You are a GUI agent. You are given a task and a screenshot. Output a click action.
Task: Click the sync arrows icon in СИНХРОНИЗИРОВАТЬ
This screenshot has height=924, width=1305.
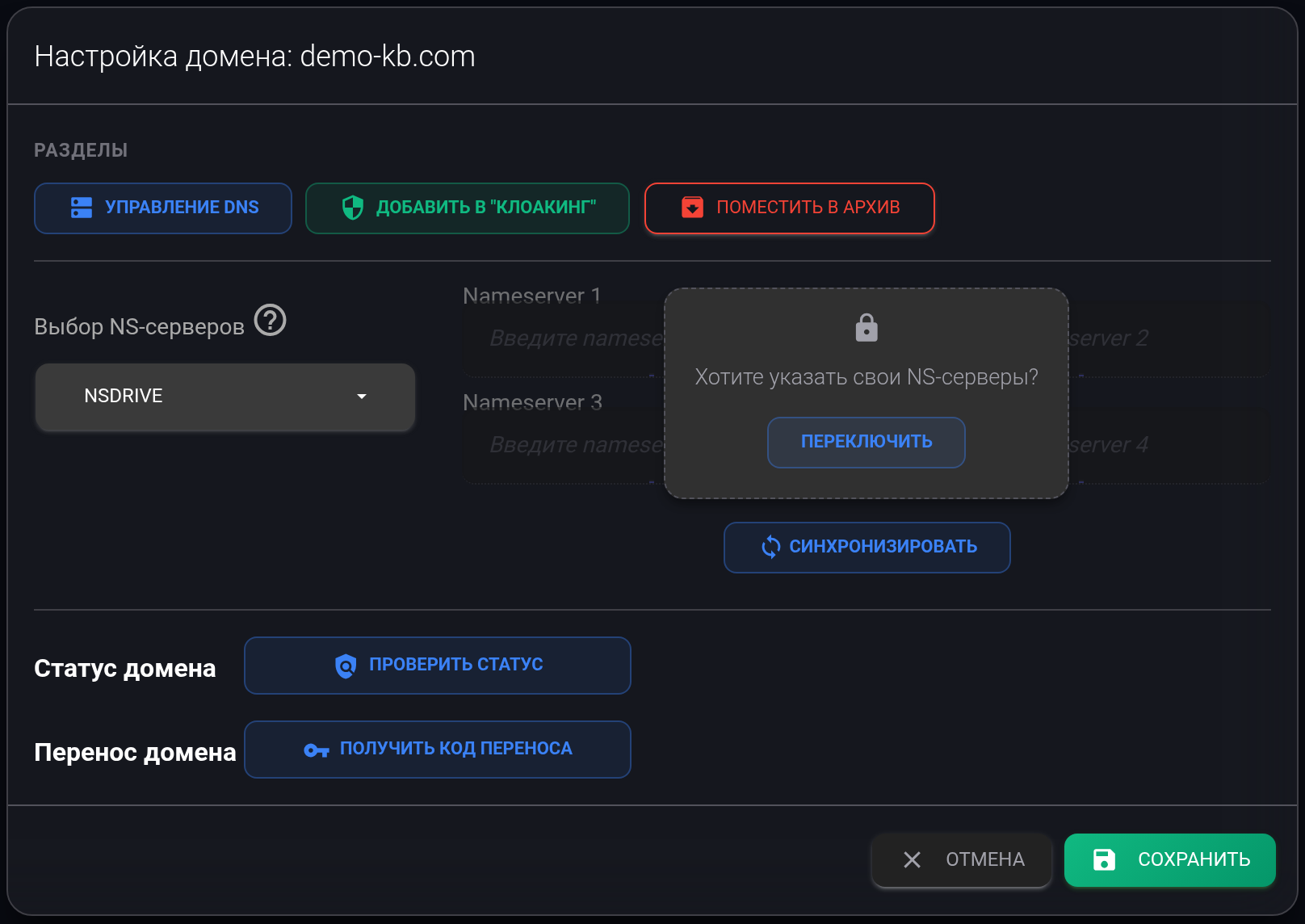pyautogui.click(x=770, y=547)
